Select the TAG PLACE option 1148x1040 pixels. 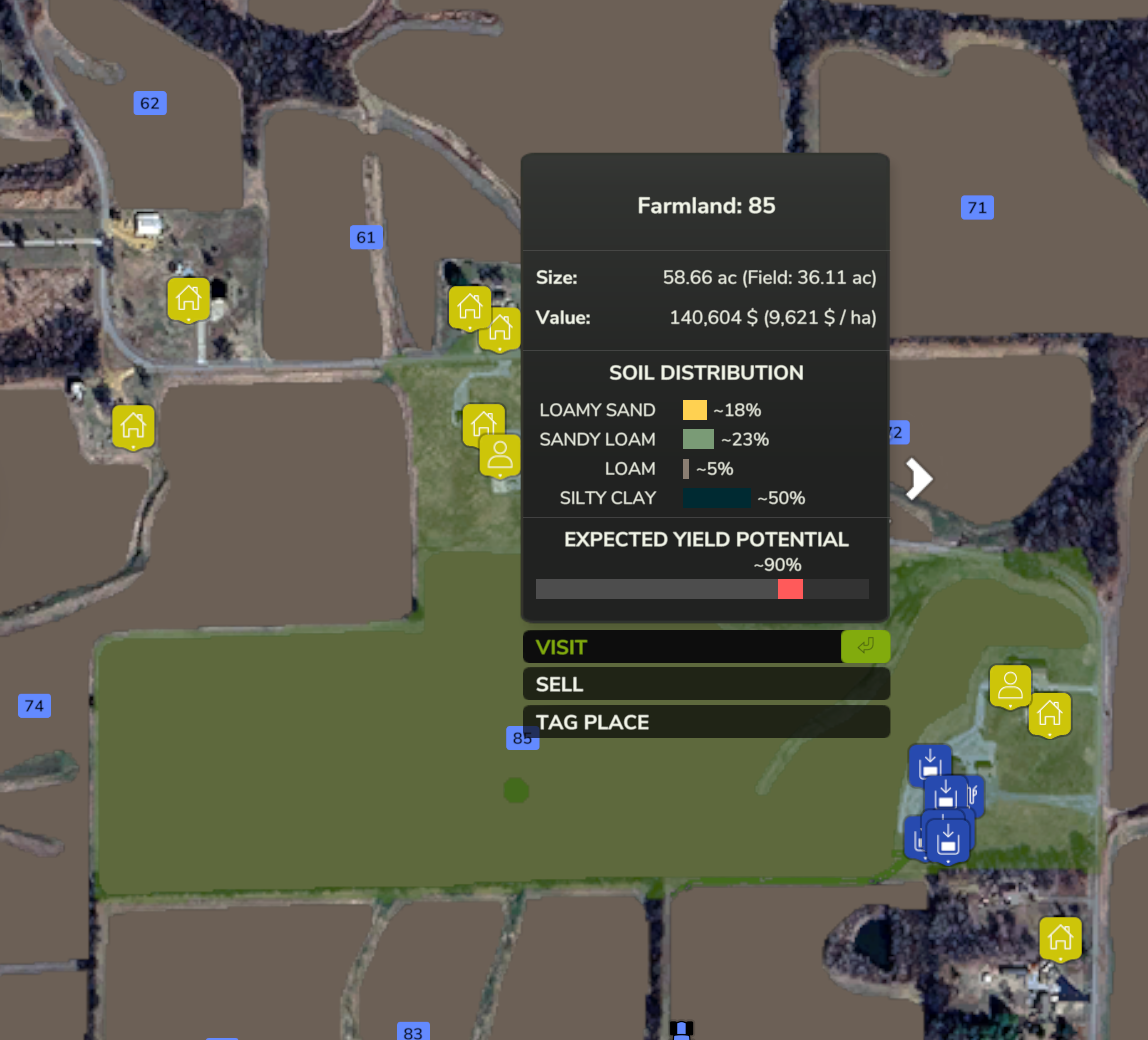(705, 722)
